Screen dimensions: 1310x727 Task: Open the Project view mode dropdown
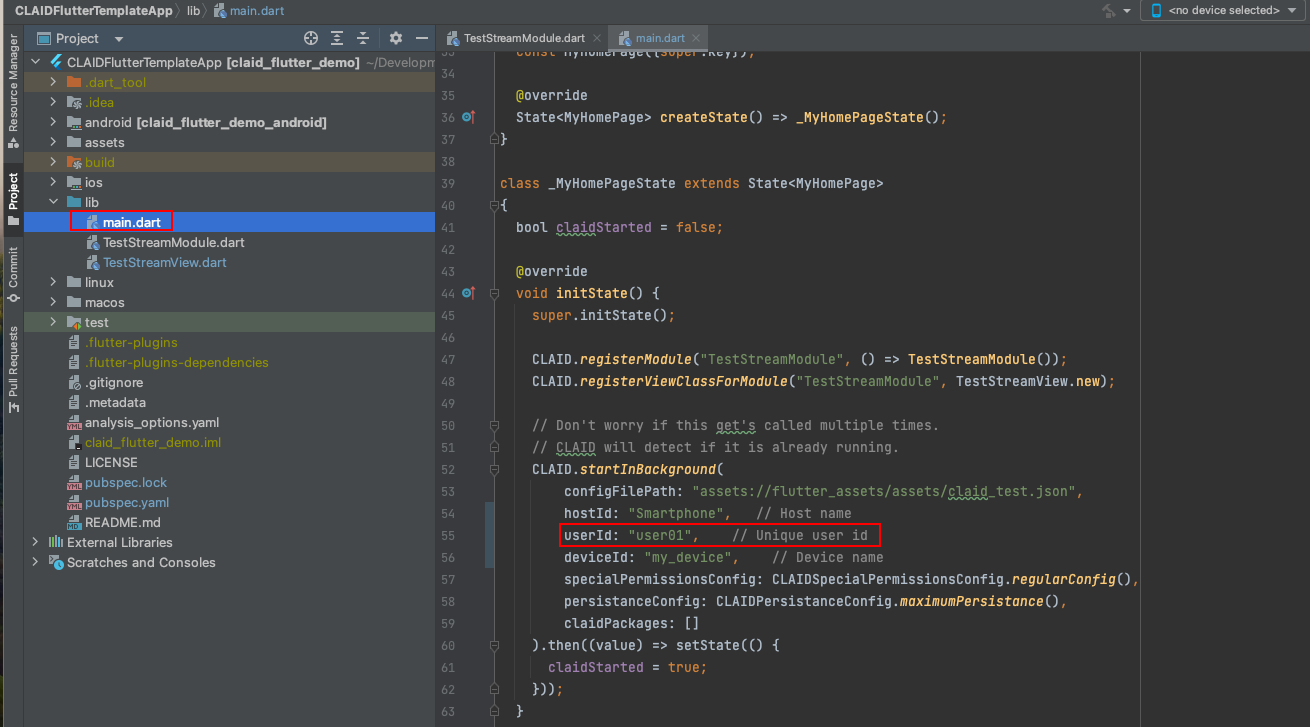point(119,39)
